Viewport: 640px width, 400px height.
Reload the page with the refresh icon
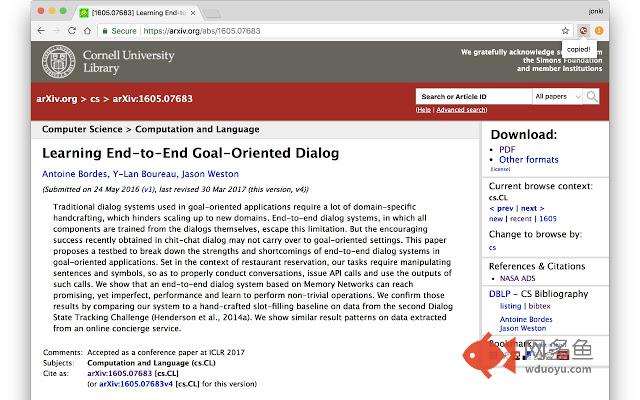(72, 31)
